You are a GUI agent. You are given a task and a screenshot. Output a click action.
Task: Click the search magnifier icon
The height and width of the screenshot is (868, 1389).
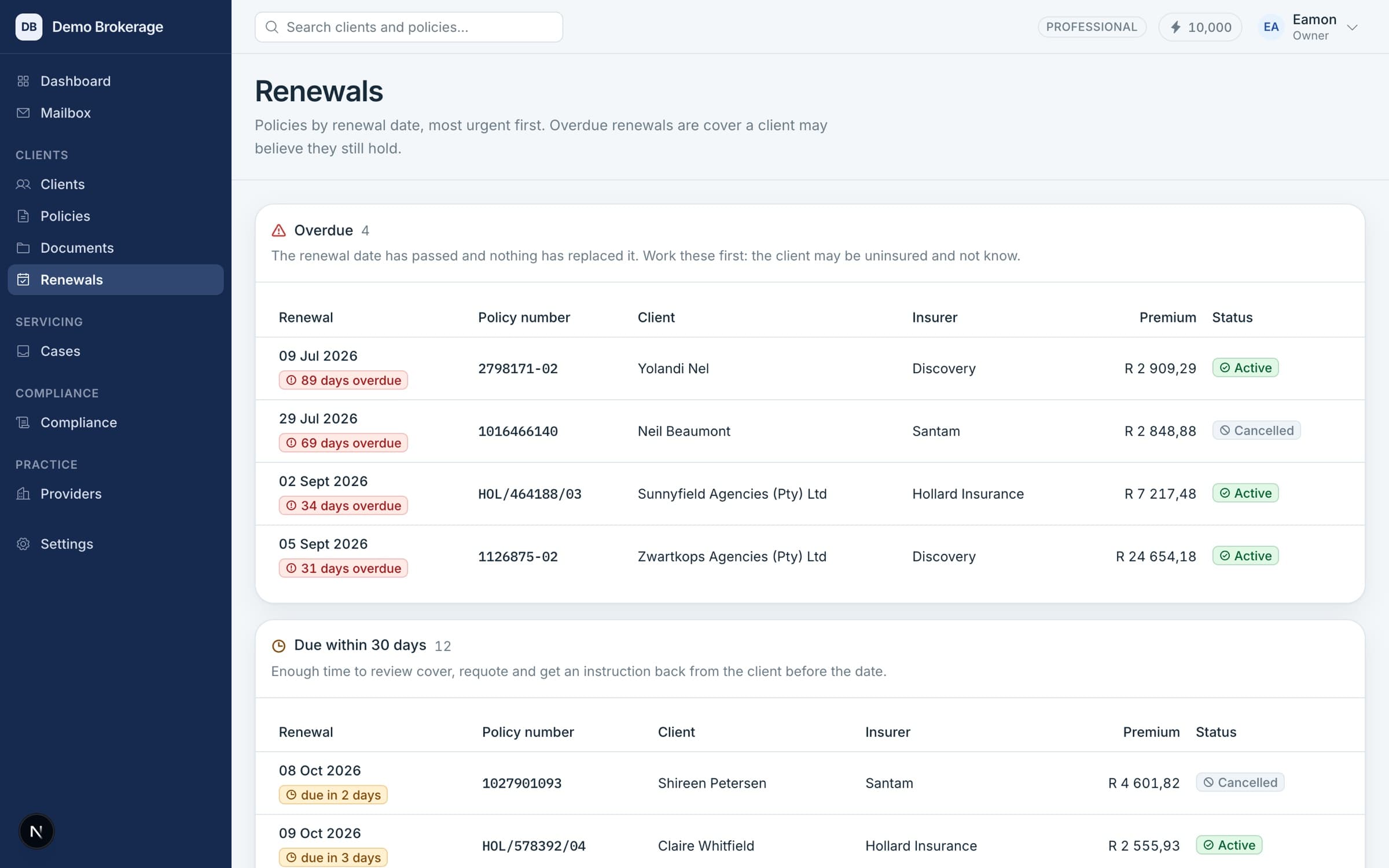pos(271,27)
